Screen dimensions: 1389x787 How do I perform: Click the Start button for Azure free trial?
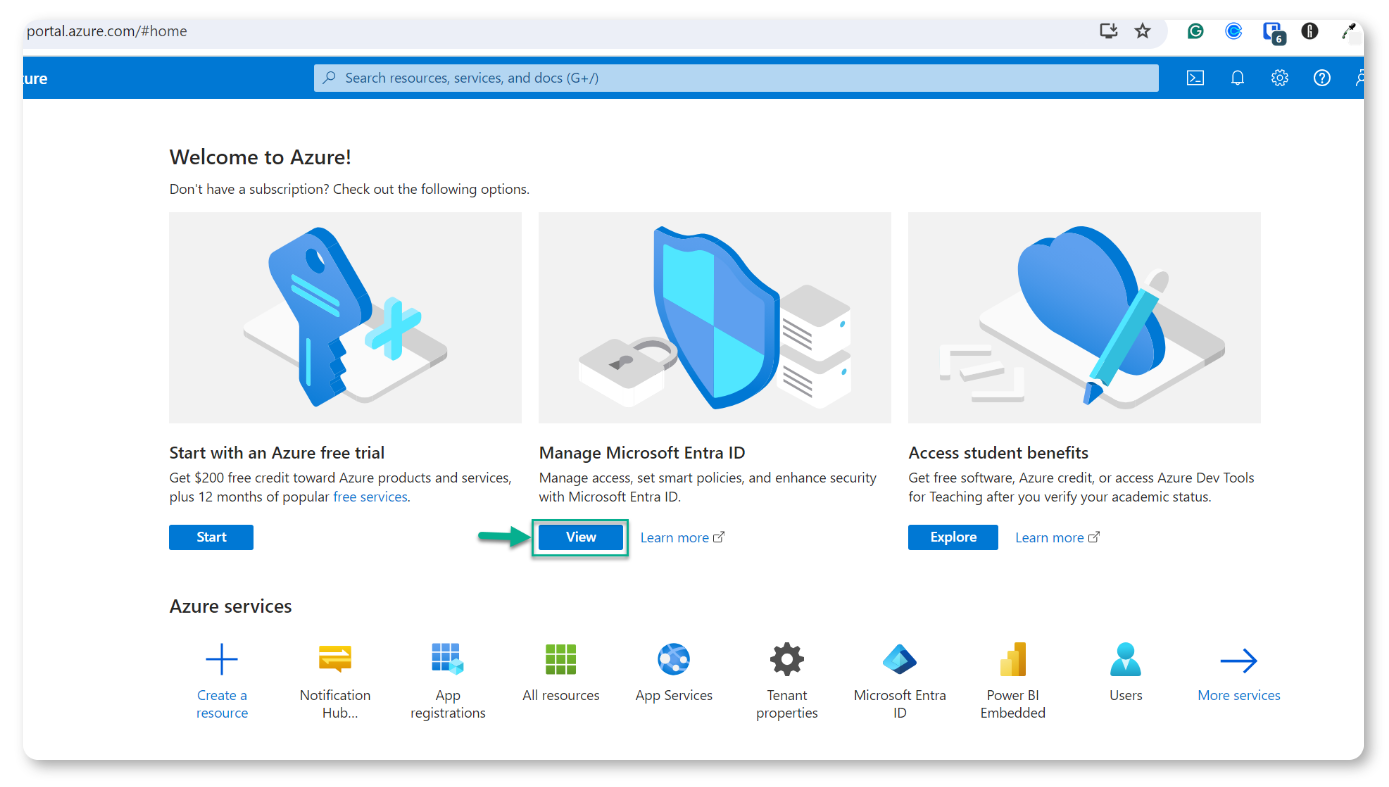pyautogui.click(x=211, y=537)
